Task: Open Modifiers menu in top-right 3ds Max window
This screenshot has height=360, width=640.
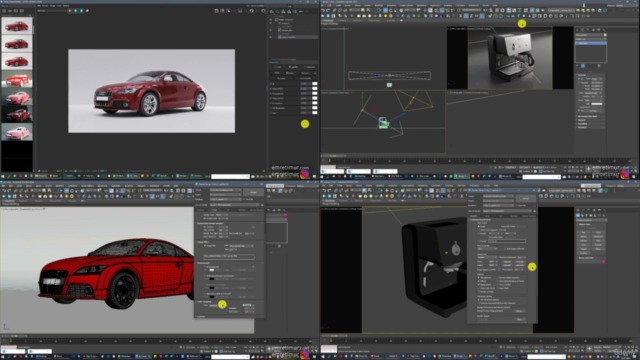Action: pos(379,5)
